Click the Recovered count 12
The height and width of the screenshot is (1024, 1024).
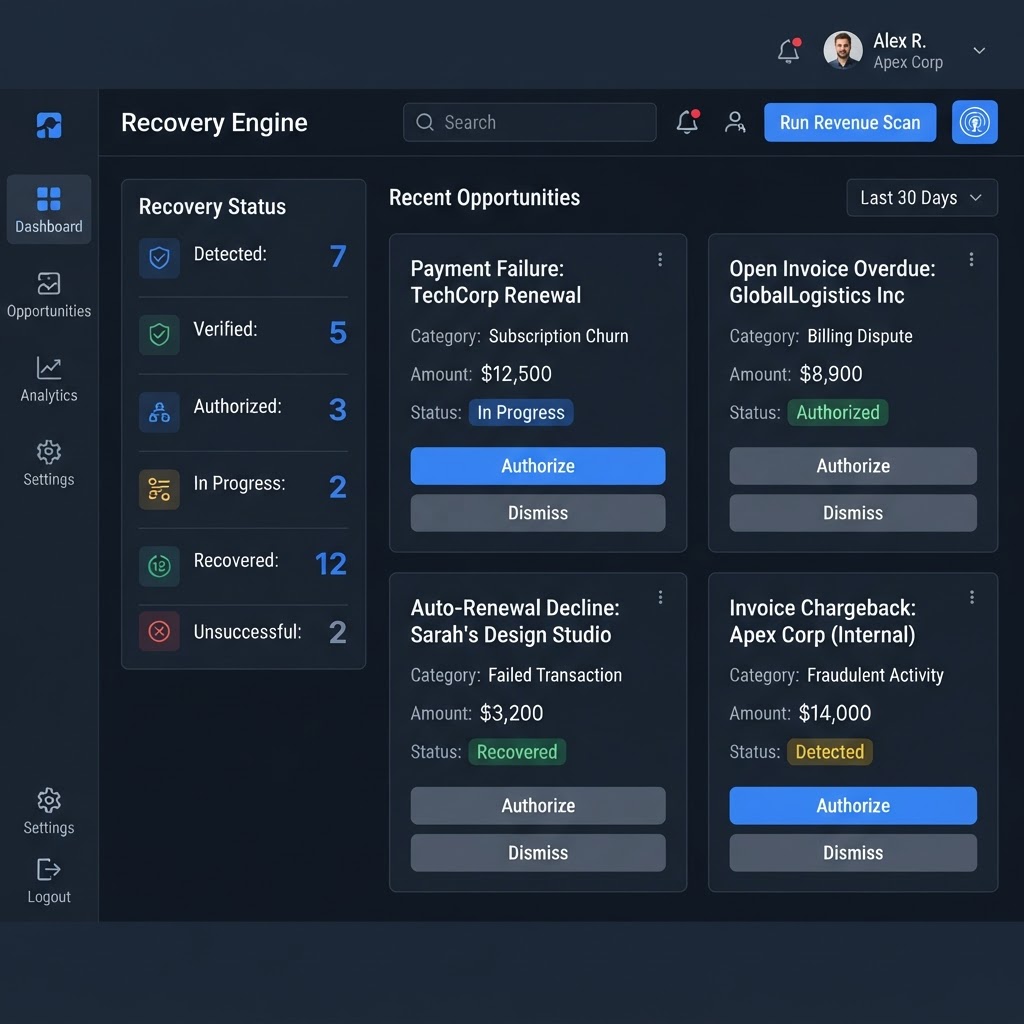pyautogui.click(x=330, y=564)
